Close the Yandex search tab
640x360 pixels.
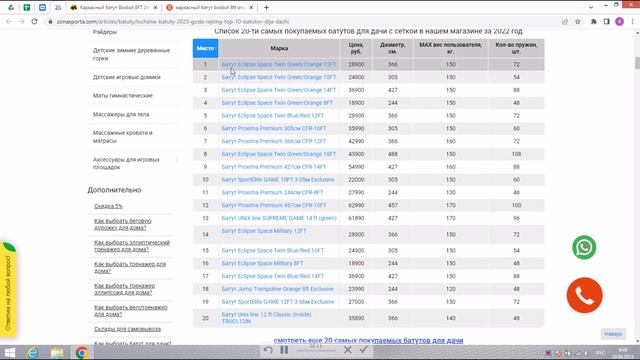click(x=251, y=7)
